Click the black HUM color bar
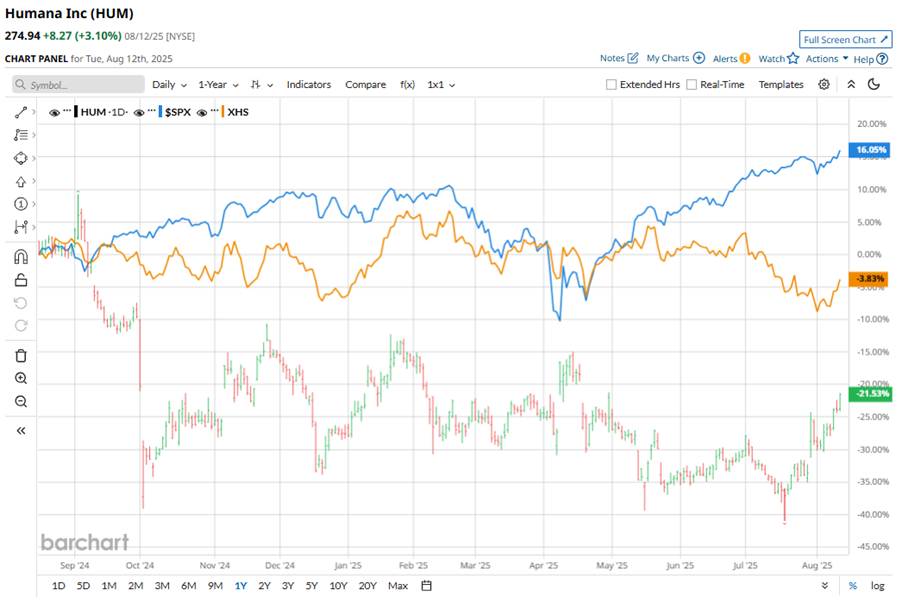The image size is (902, 603). click(x=76, y=112)
